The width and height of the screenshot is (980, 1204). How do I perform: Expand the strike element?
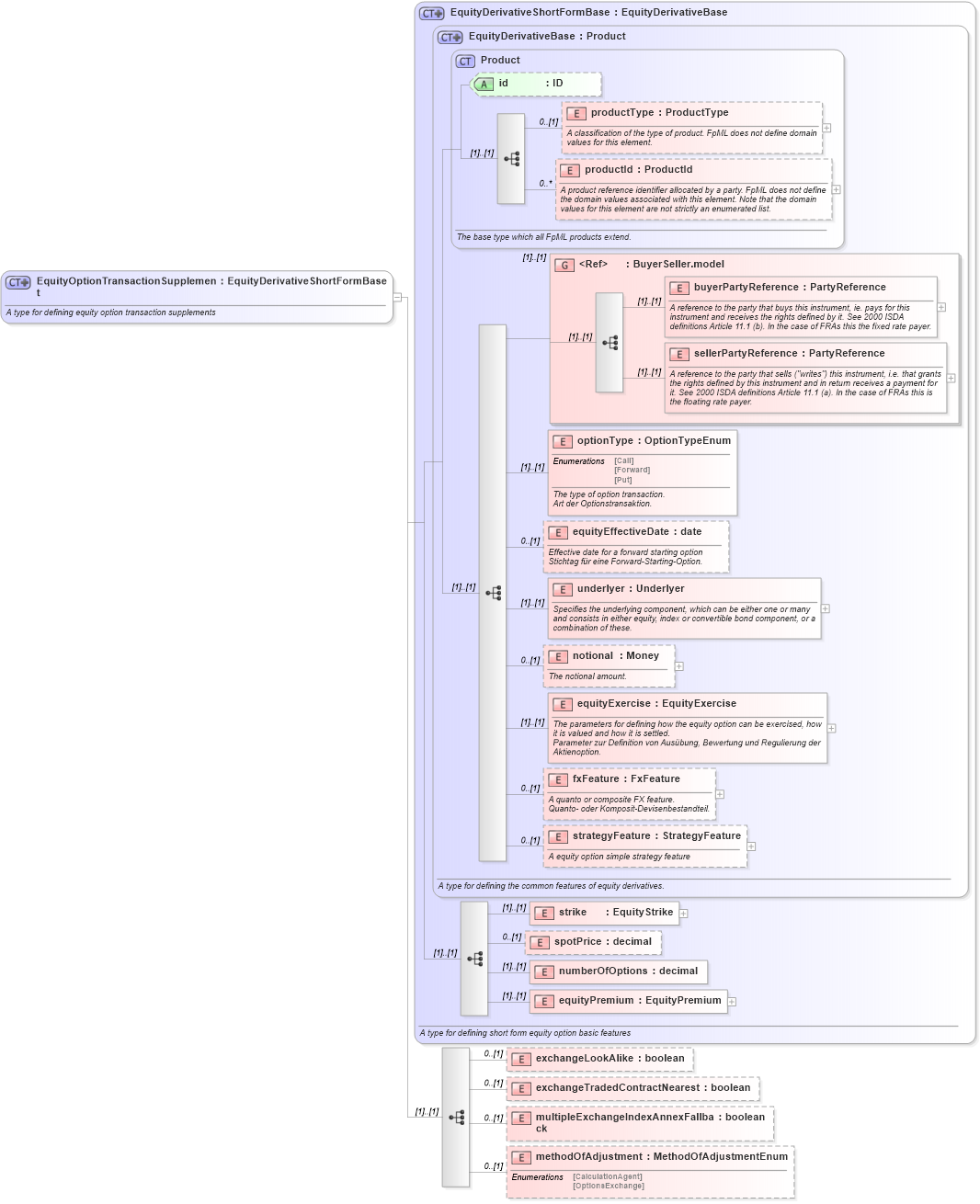(x=684, y=914)
